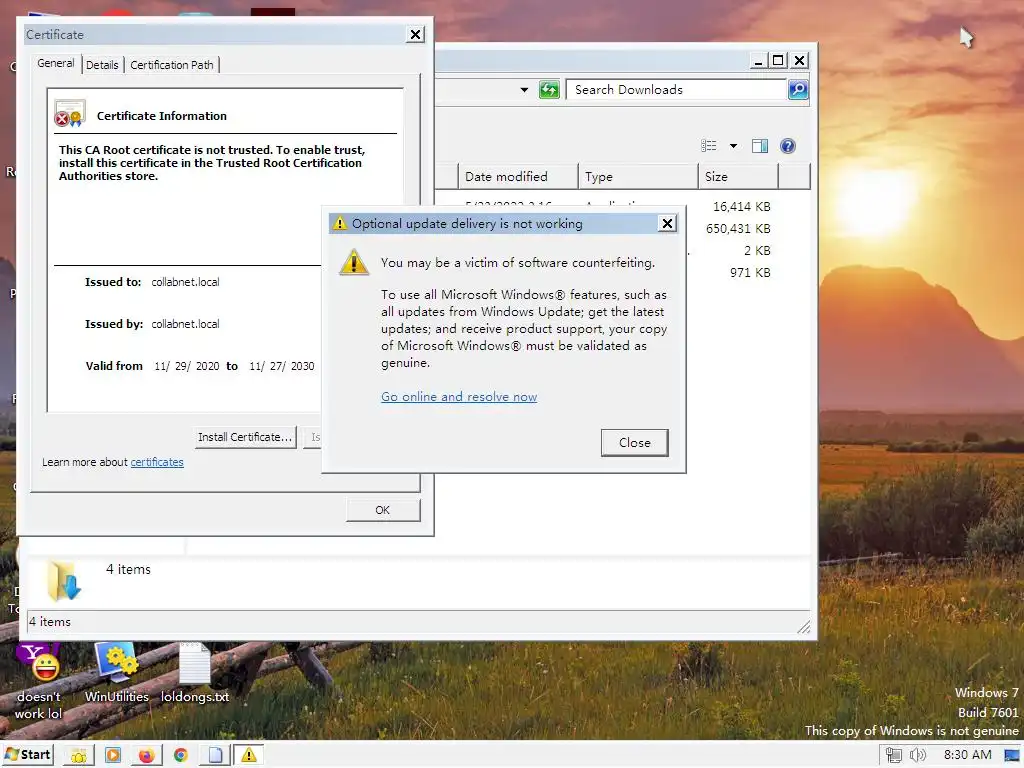Switch to the General tab

pyautogui.click(x=56, y=63)
